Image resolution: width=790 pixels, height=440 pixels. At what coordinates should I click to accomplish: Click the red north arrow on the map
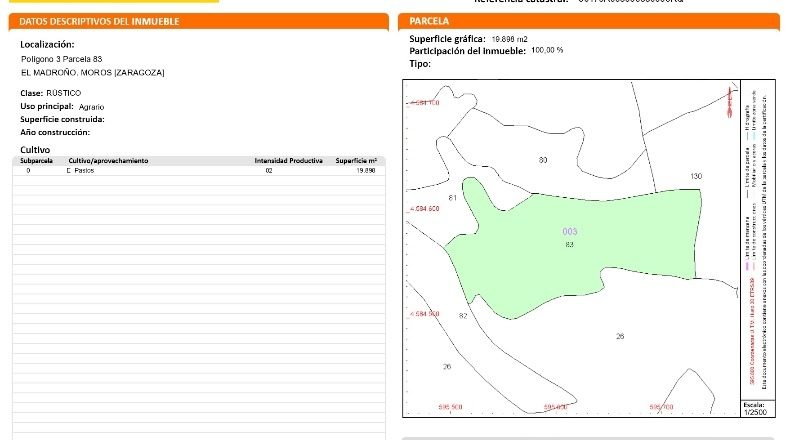tap(729, 102)
